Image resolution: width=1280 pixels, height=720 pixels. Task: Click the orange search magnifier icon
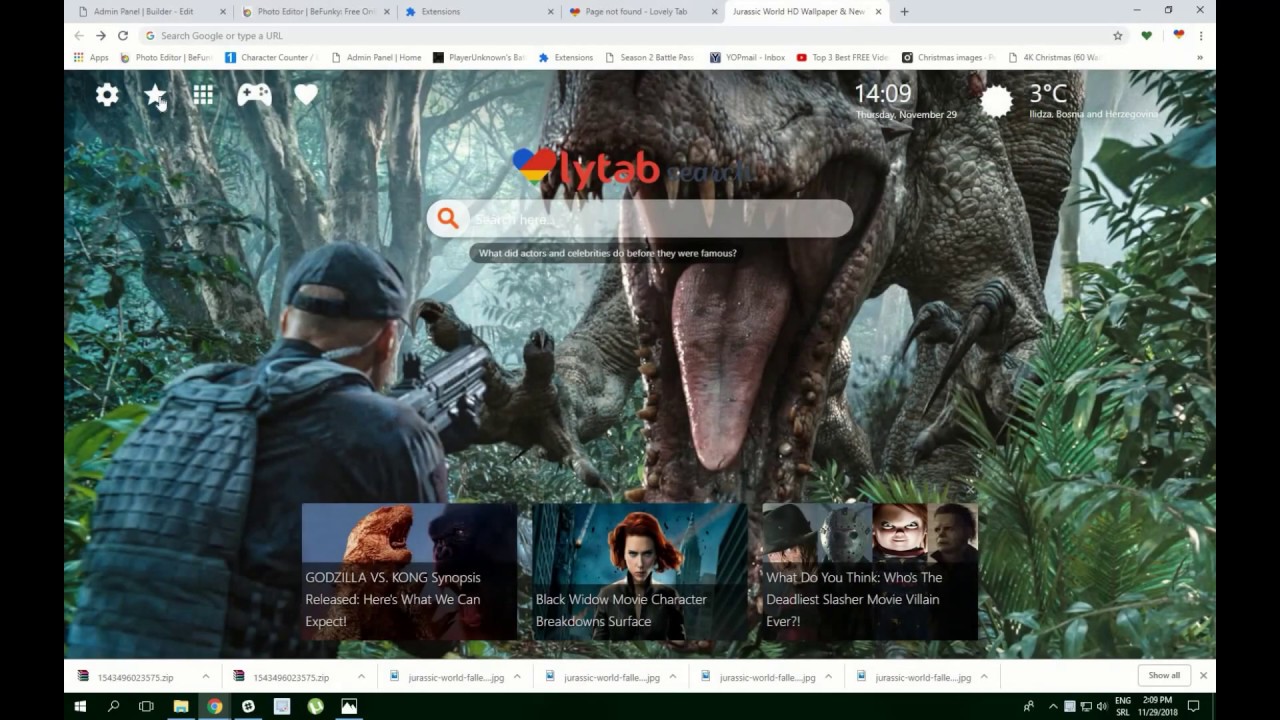(x=447, y=219)
